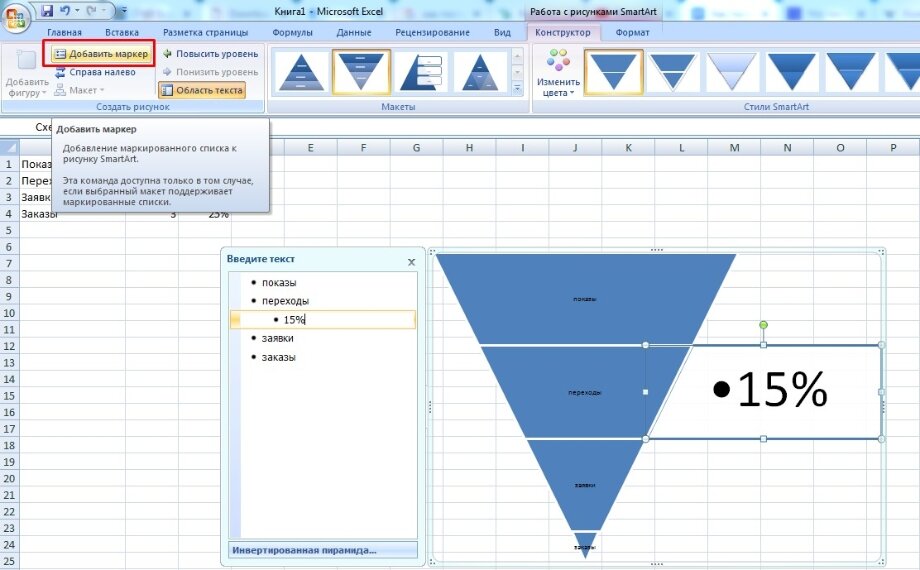Select third pale gradient SmartArt style
The image size is (920, 570).
[x=732, y=72]
